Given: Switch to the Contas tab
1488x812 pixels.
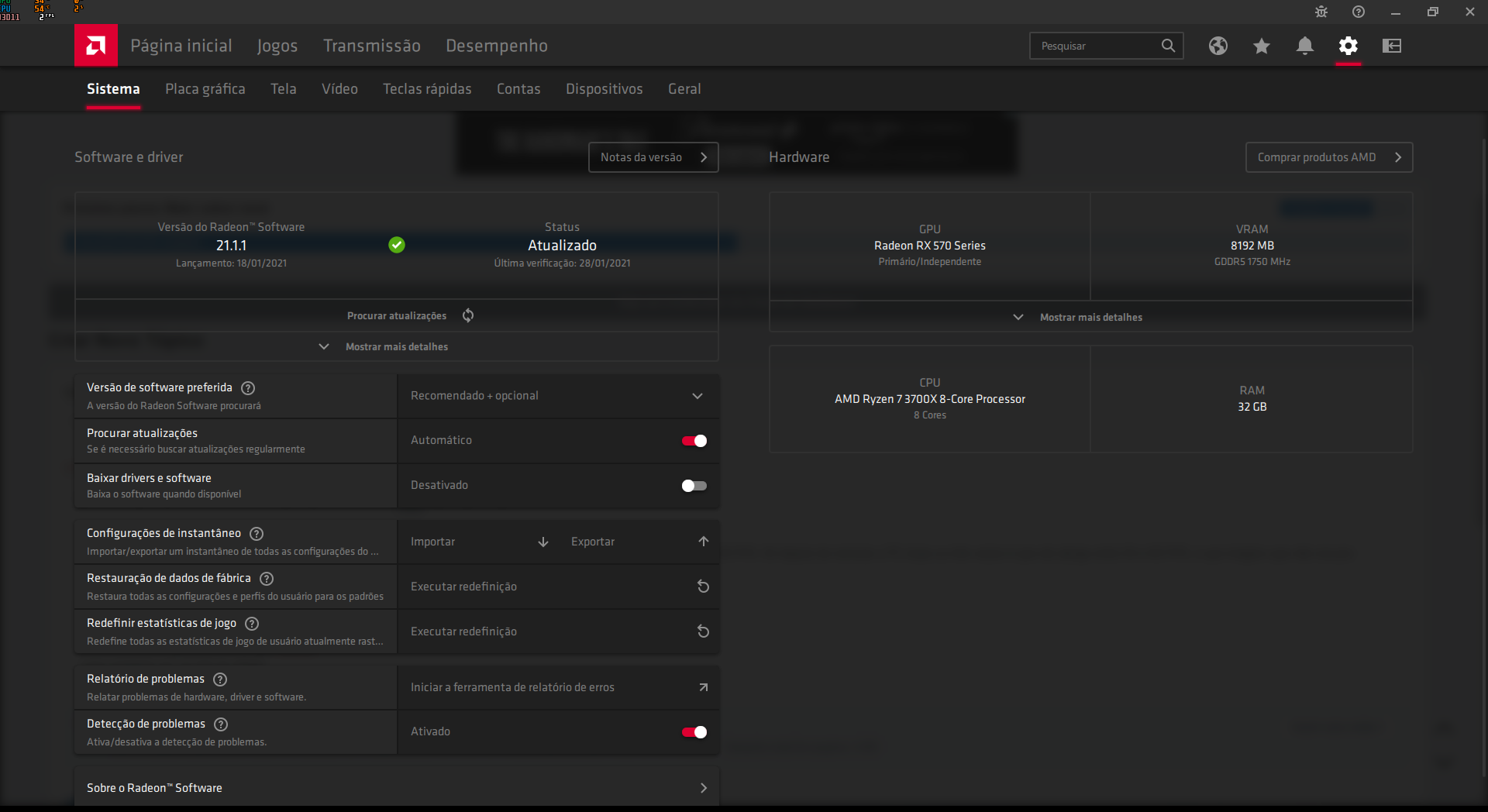Looking at the screenshot, I should (x=518, y=89).
